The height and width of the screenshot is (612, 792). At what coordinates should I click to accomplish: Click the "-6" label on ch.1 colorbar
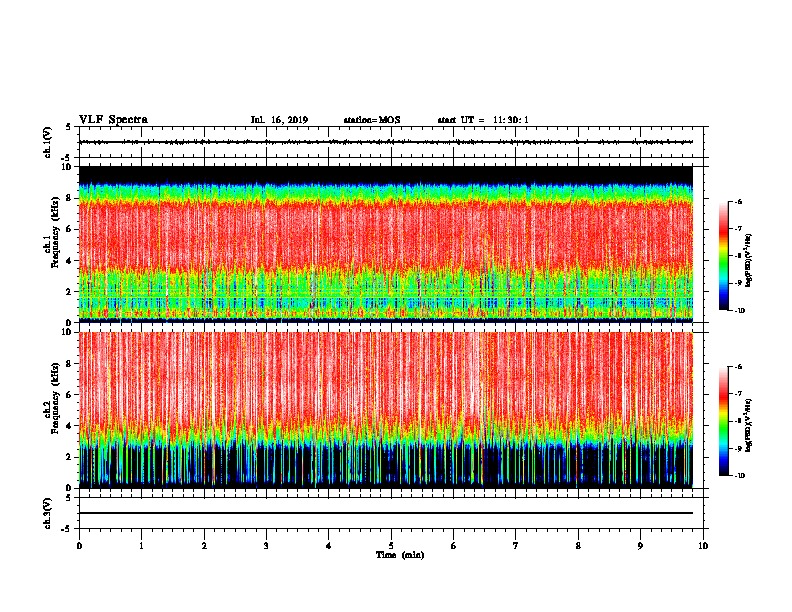738,202
